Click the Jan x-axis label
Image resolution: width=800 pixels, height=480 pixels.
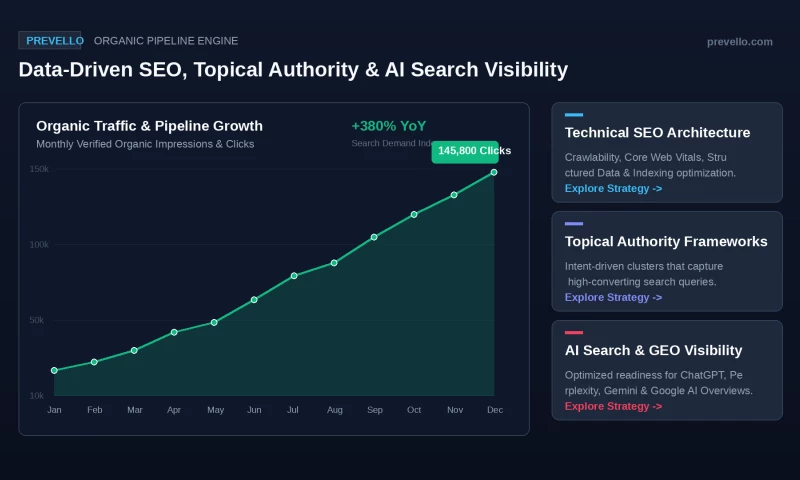point(54,410)
